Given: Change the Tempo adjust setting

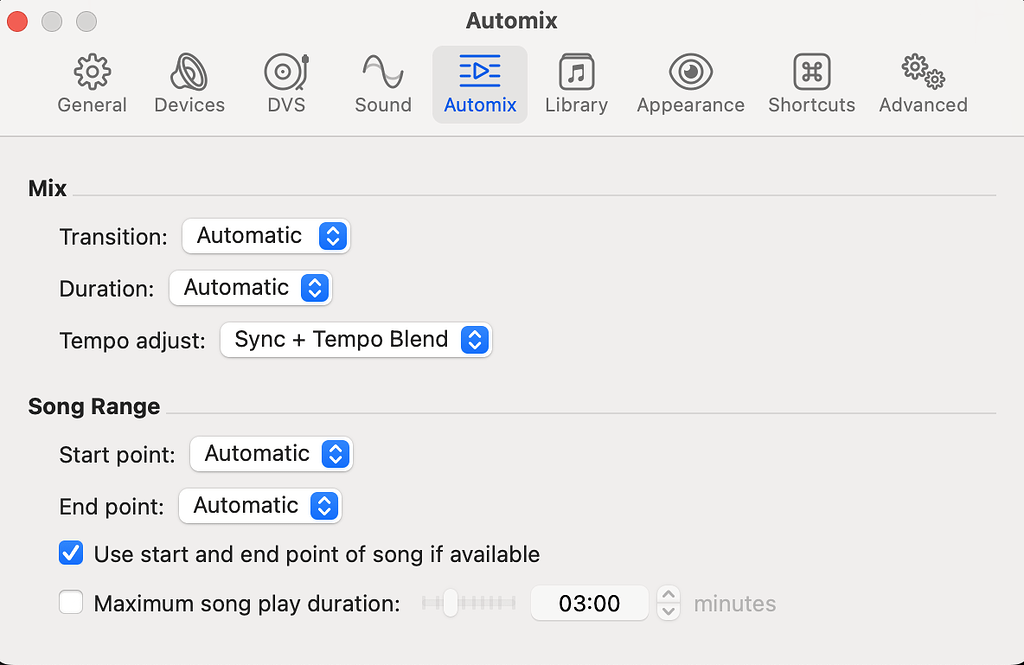Looking at the screenshot, I should [356, 340].
